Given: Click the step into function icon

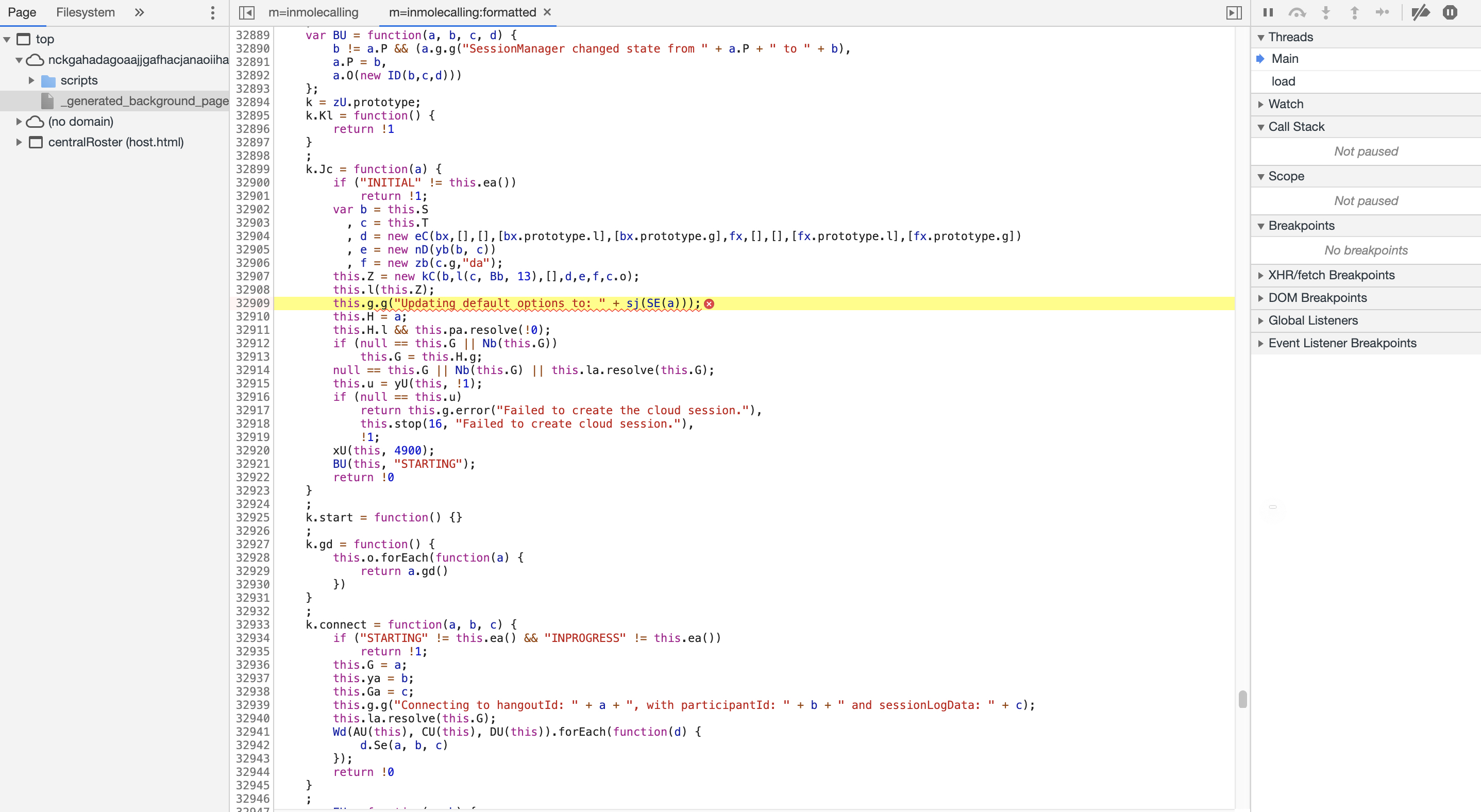Looking at the screenshot, I should pos(1326,12).
